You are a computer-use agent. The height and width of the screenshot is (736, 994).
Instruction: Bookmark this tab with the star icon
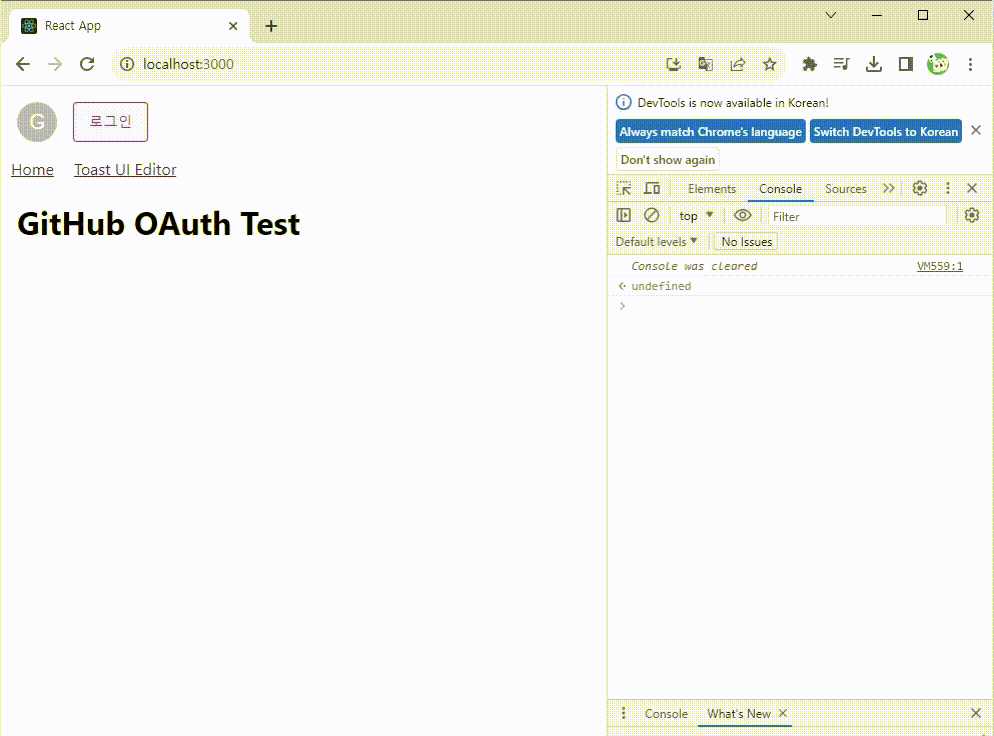tap(770, 64)
